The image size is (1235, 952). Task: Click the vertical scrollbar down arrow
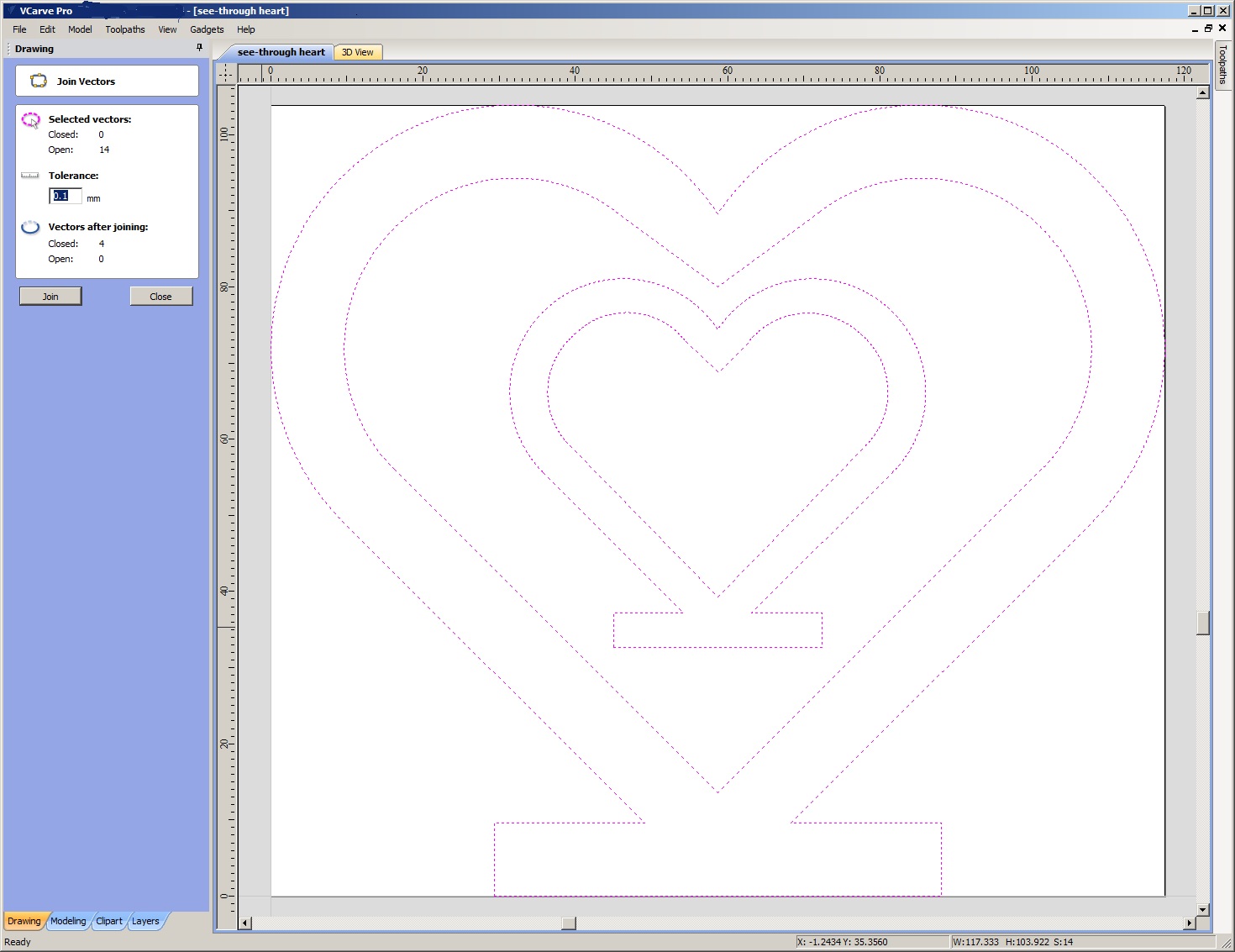point(1203,909)
